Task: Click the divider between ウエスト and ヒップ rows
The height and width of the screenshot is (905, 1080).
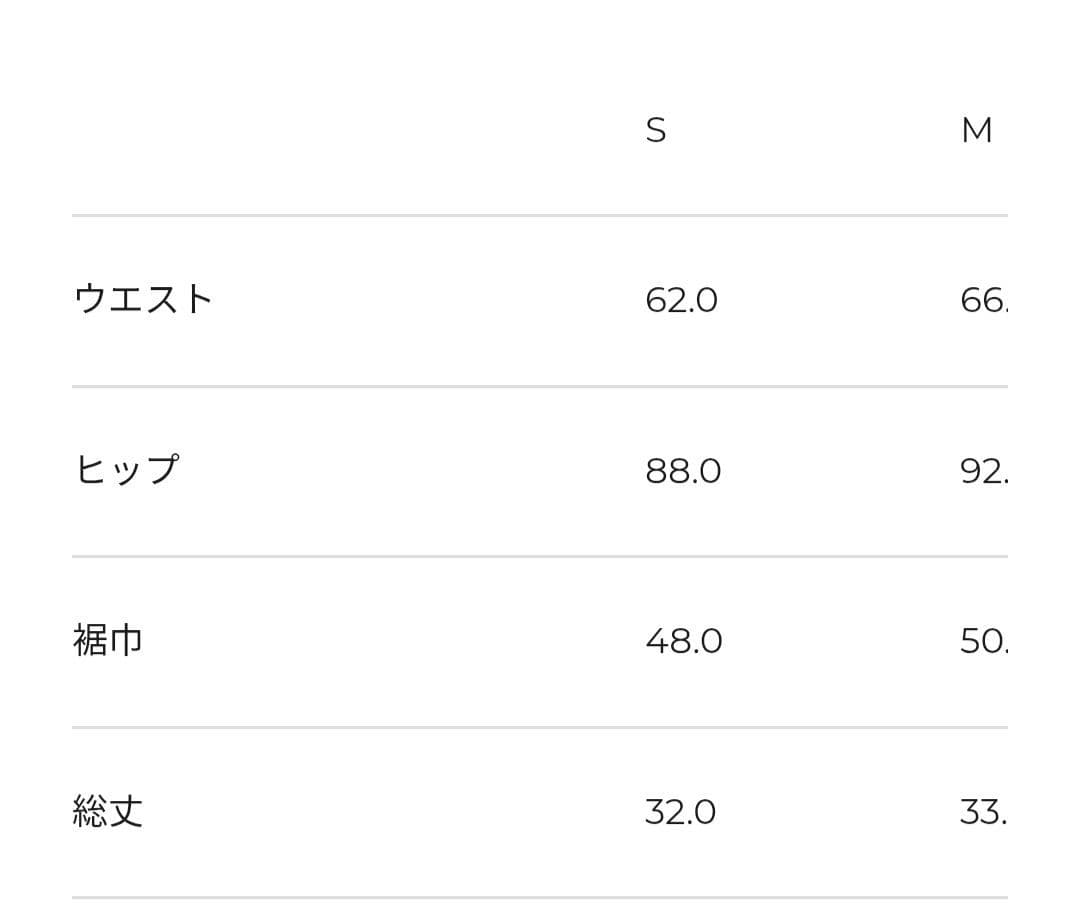Action: coord(540,386)
